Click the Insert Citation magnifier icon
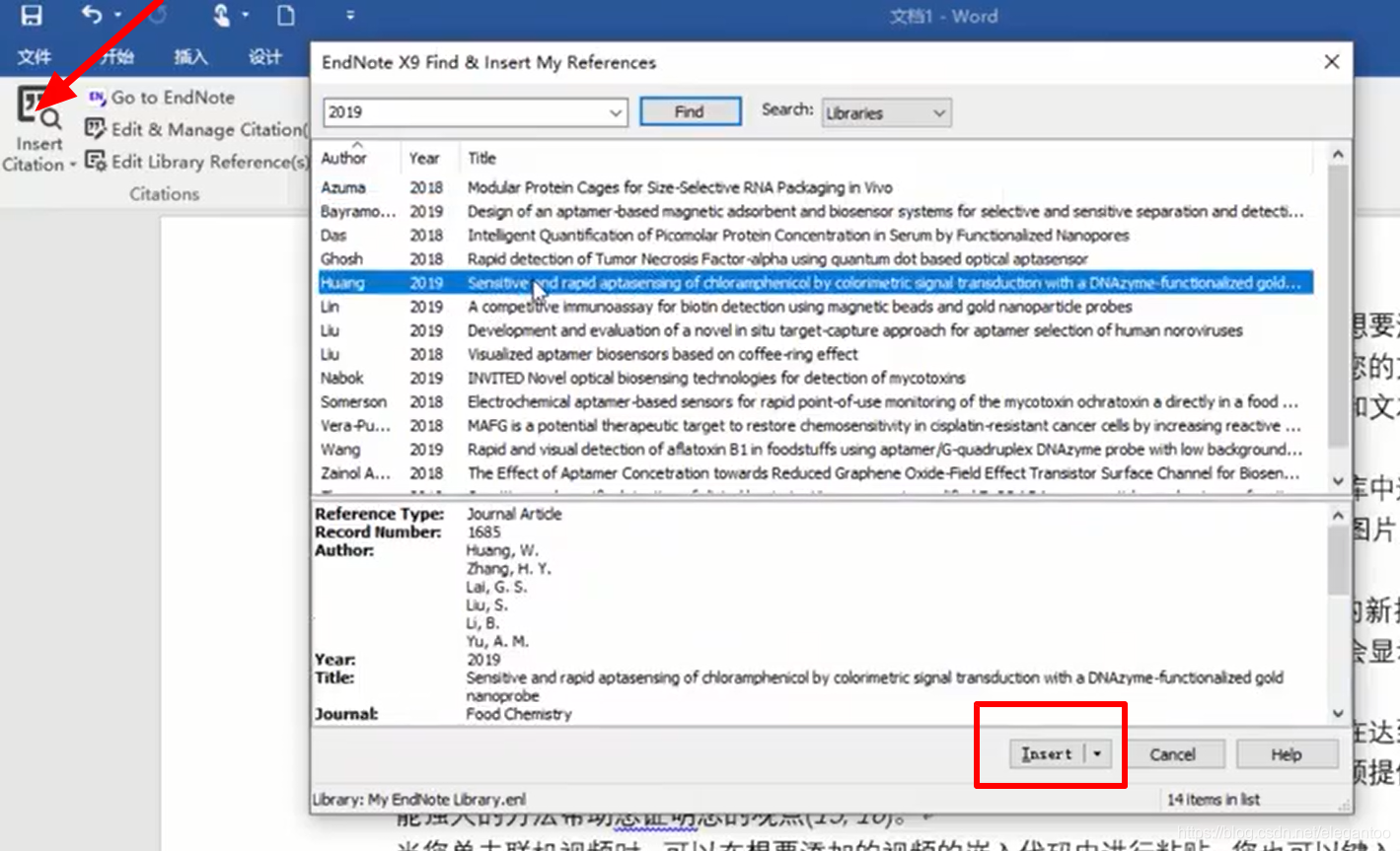The width and height of the screenshot is (1400, 851). 39,108
